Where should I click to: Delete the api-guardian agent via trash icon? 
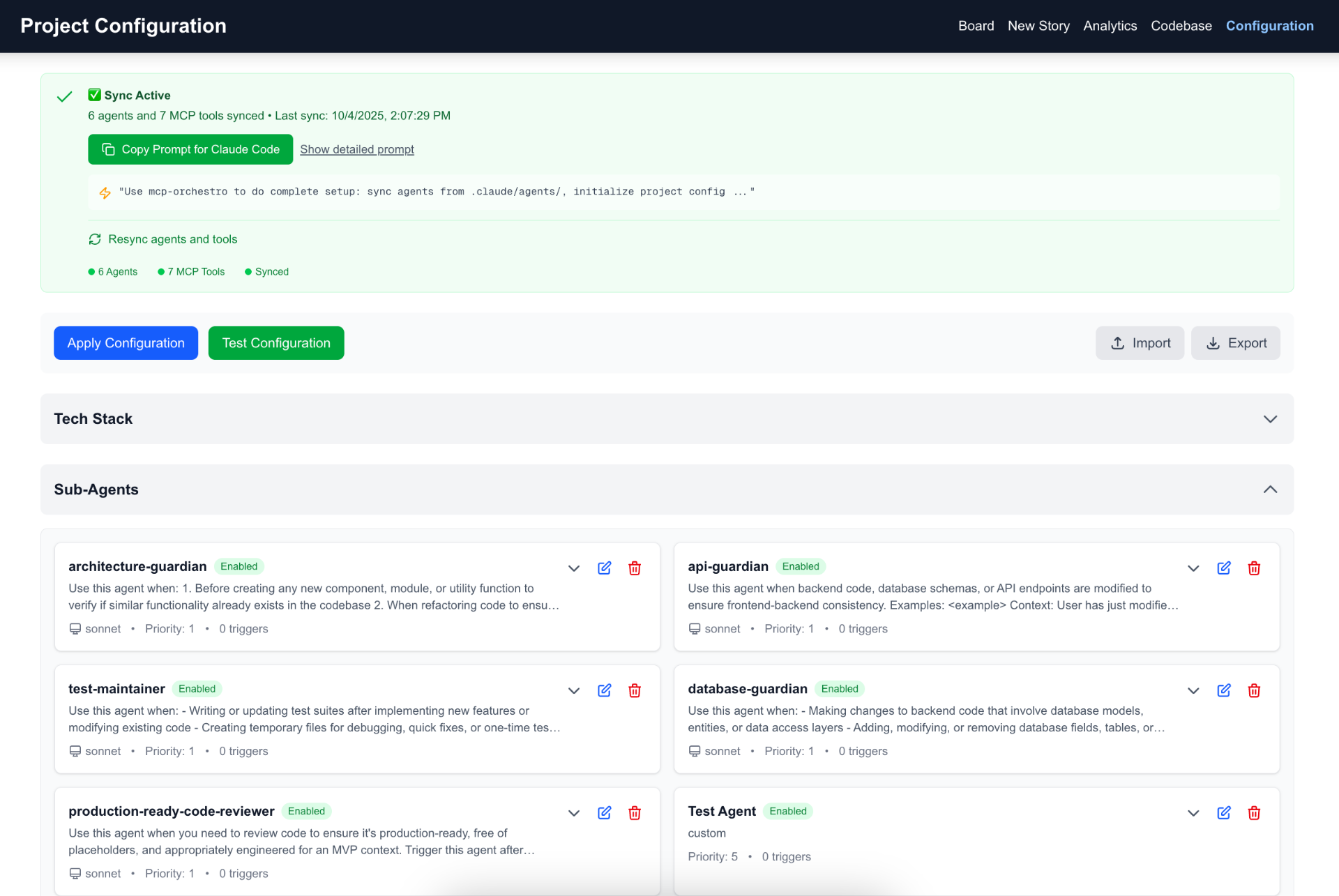click(x=1253, y=568)
